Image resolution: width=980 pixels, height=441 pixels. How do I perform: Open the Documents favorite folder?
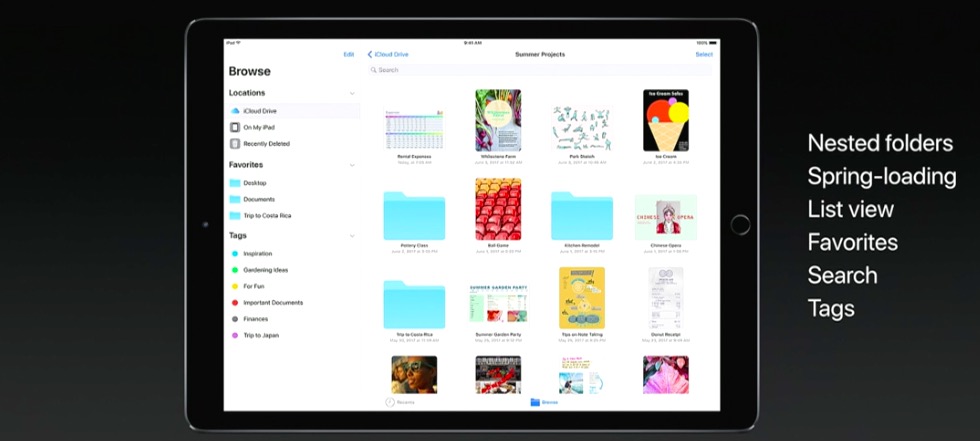(258, 199)
